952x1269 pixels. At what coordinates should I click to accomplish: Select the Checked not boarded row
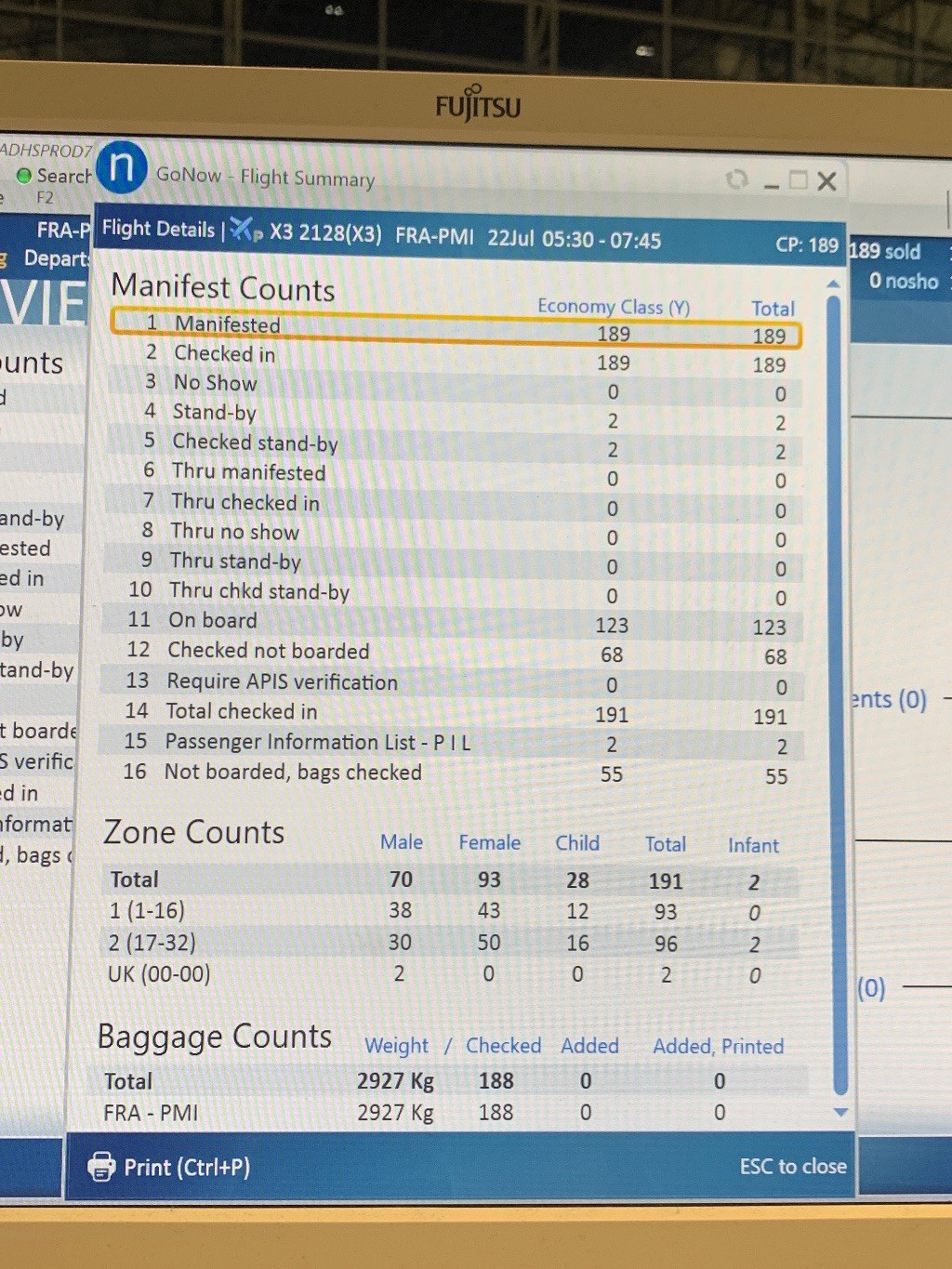[x=456, y=653]
